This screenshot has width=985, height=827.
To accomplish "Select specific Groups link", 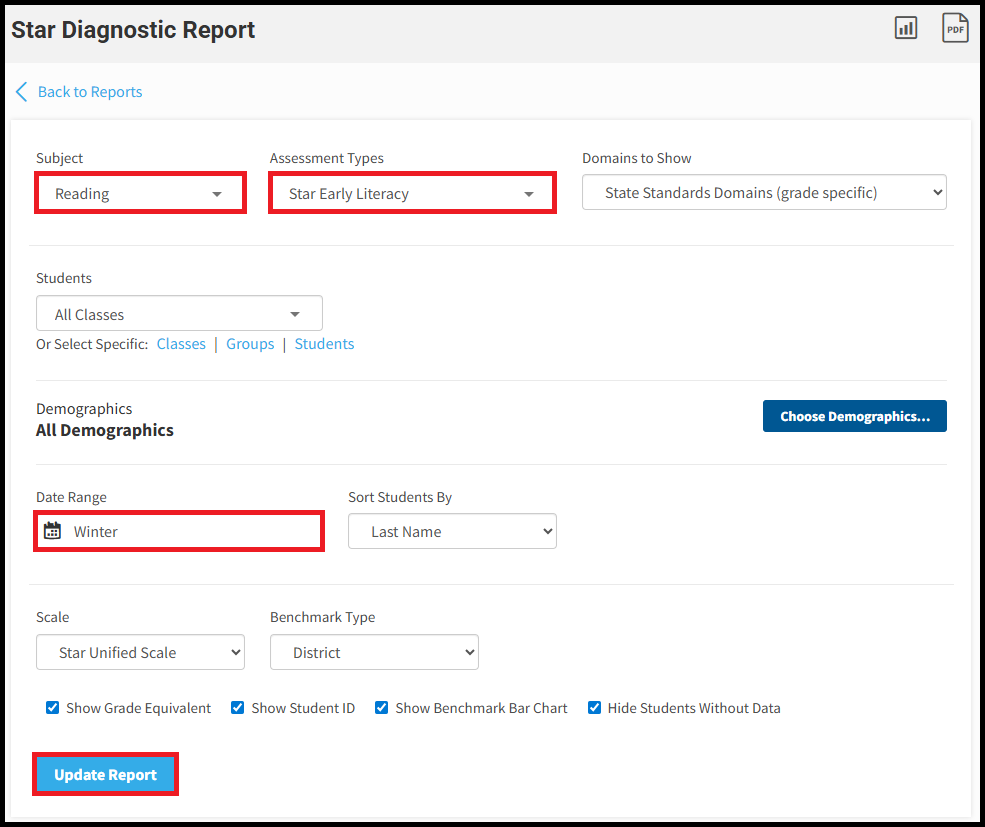I will coord(250,344).
